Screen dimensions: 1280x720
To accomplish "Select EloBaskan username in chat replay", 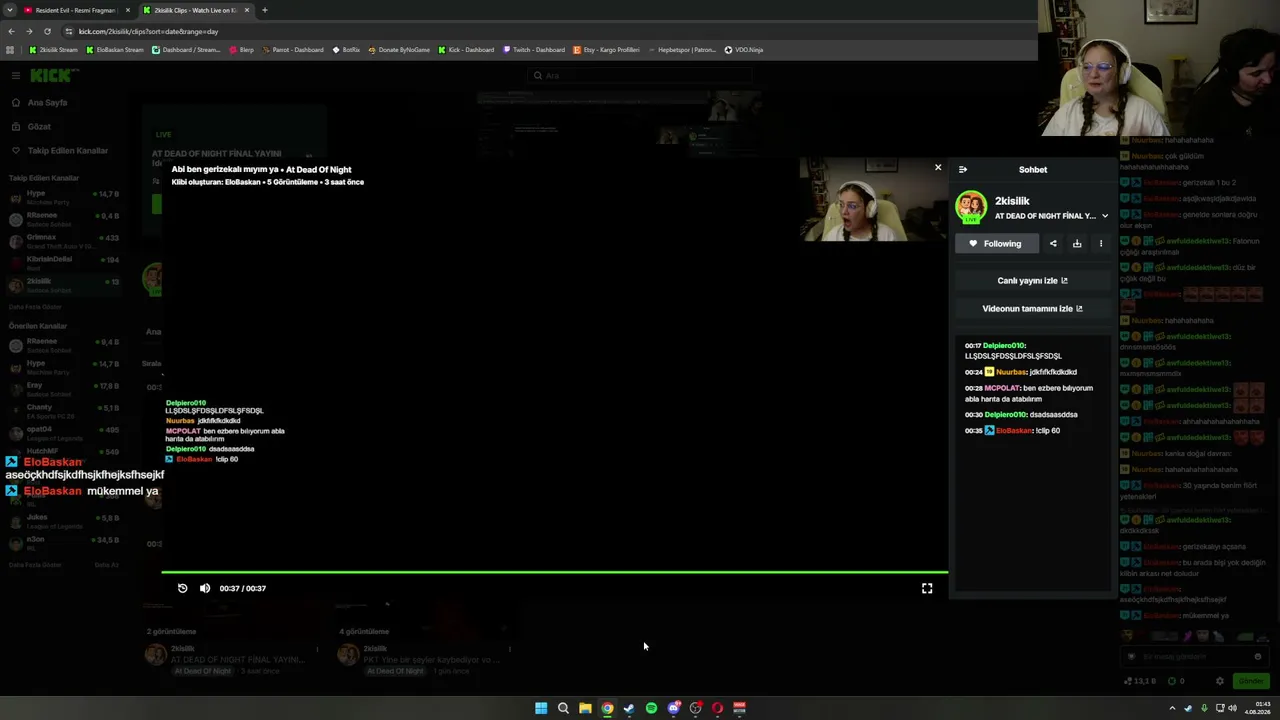I will pyautogui.click(x=1013, y=431).
